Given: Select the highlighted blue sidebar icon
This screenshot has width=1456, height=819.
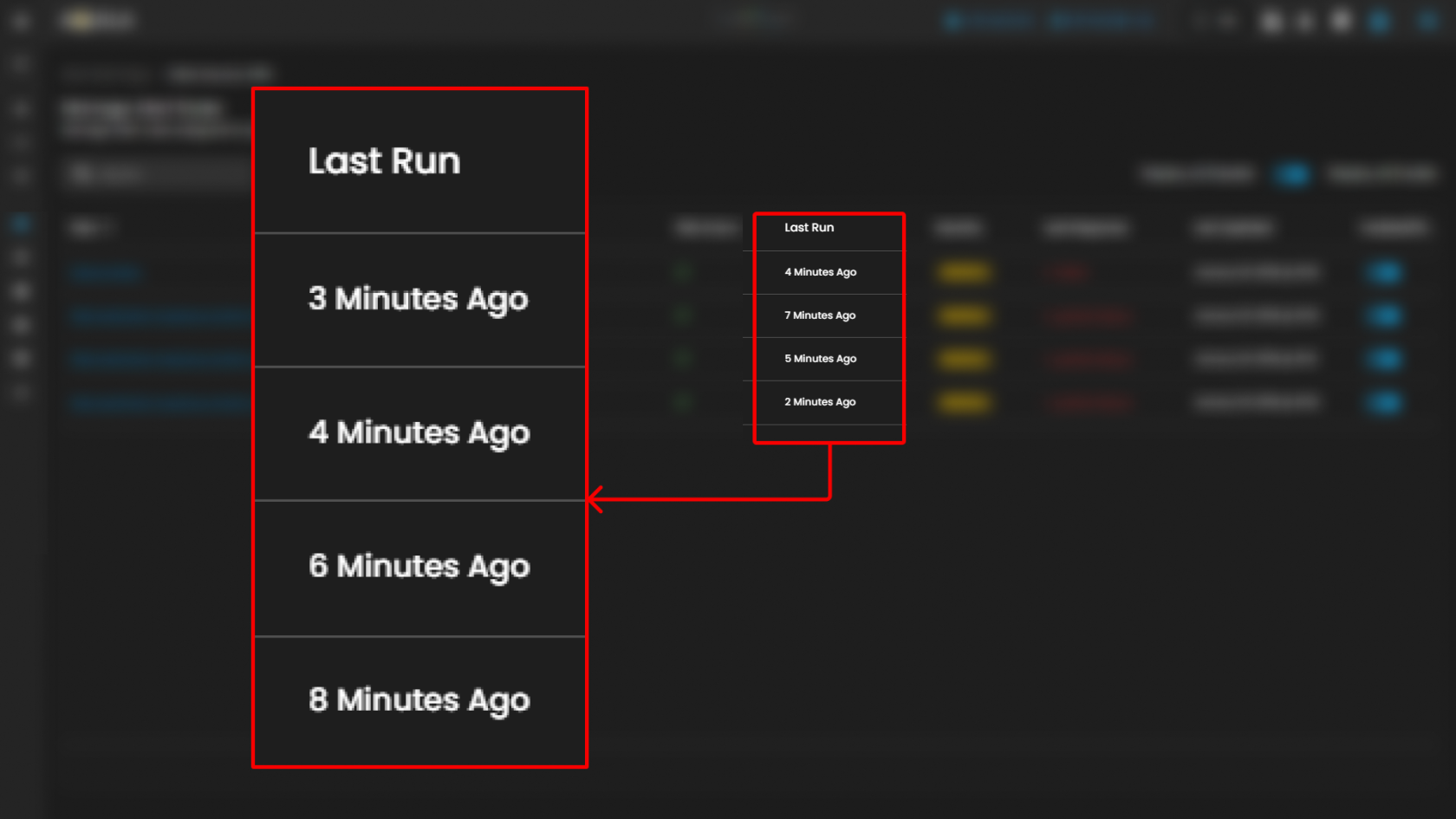Looking at the screenshot, I should point(21,224).
